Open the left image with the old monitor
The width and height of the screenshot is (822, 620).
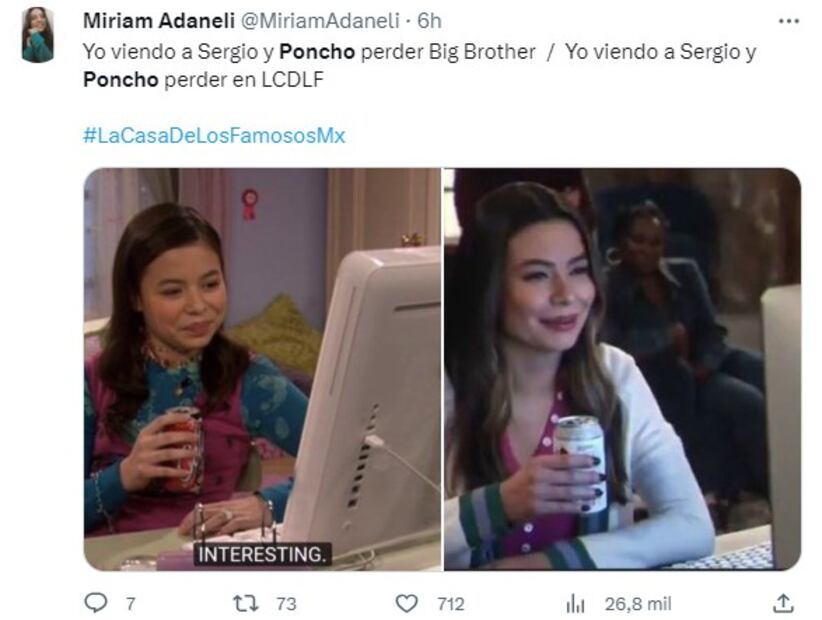[263, 369]
